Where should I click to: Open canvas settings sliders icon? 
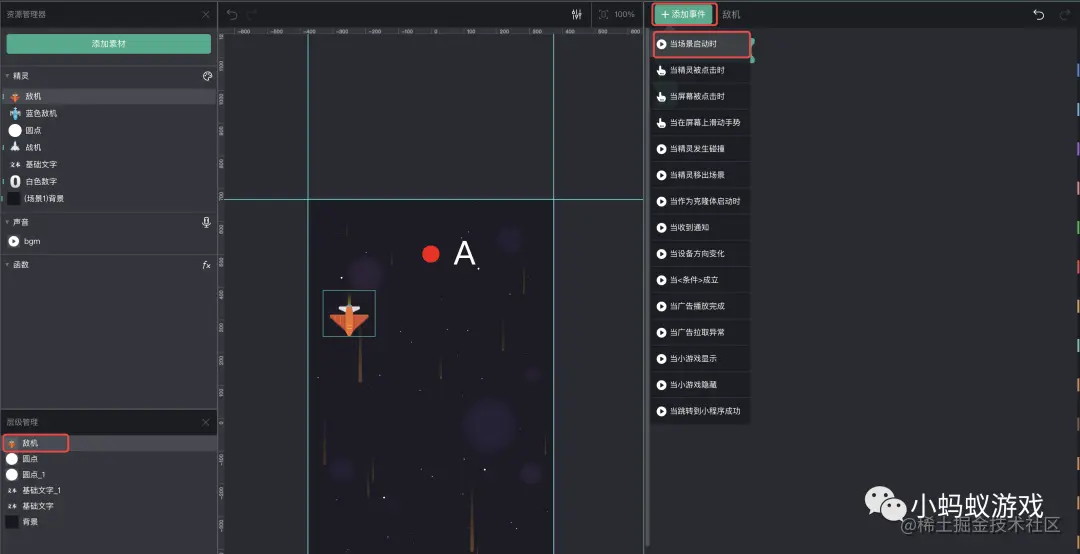[577, 14]
